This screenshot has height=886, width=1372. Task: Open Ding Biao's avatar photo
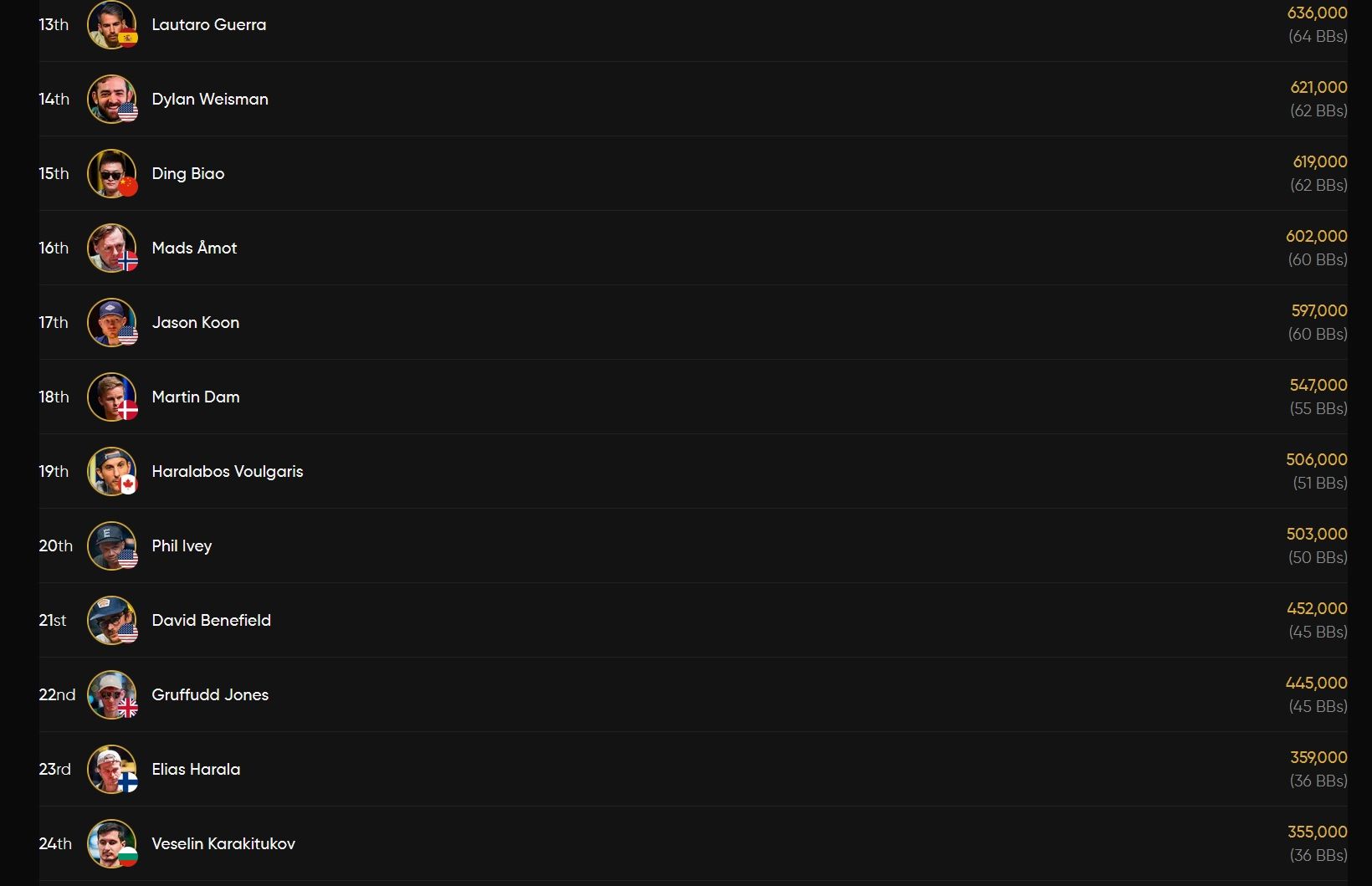(110, 172)
